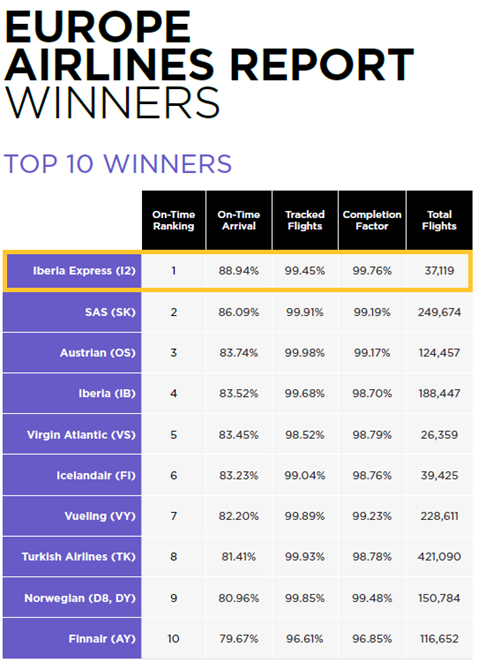Viewport: 478px width, 662px height.
Task: Select the 99.98% tracked flights cell
Action: (x=305, y=353)
